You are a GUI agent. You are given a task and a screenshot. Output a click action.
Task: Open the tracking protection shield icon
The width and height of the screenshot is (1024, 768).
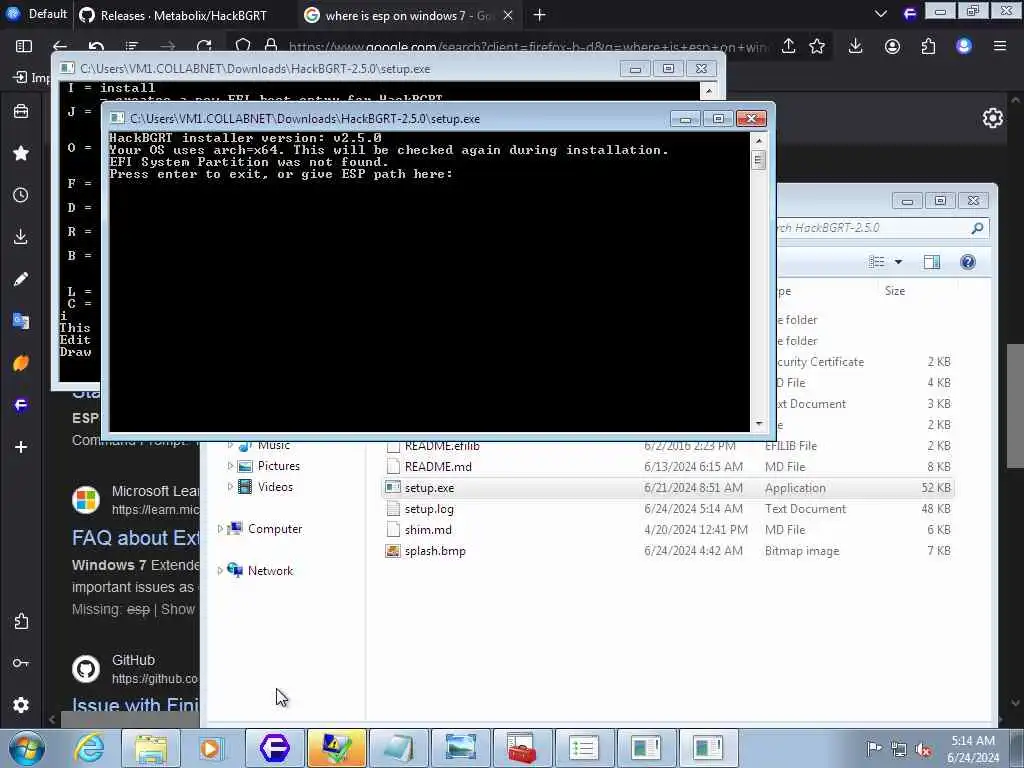[x=243, y=46]
